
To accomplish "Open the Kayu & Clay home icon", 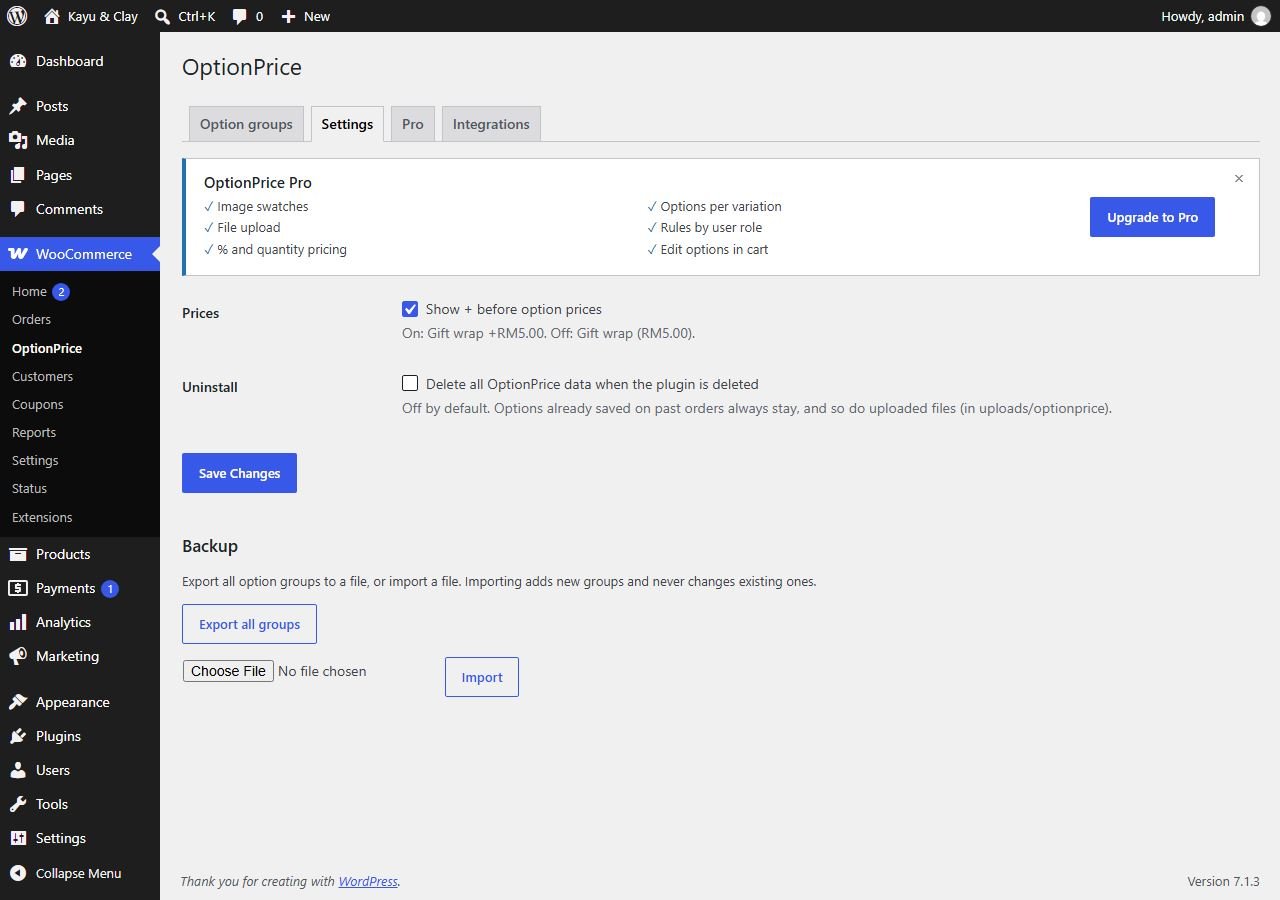I will point(52,16).
